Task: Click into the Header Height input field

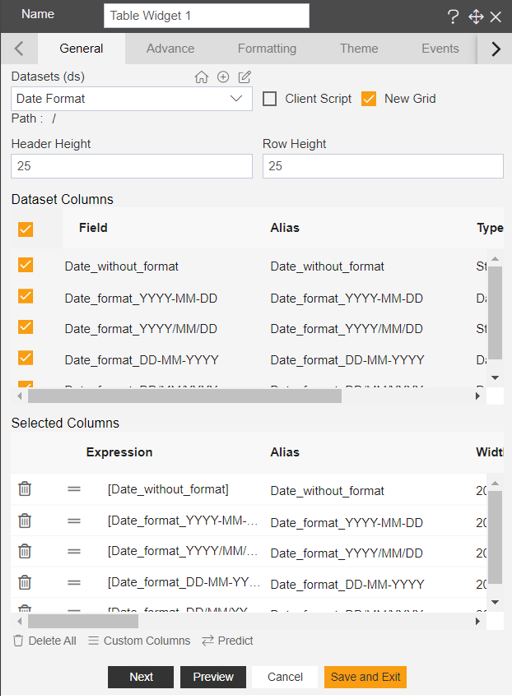Action: pos(132,166)
